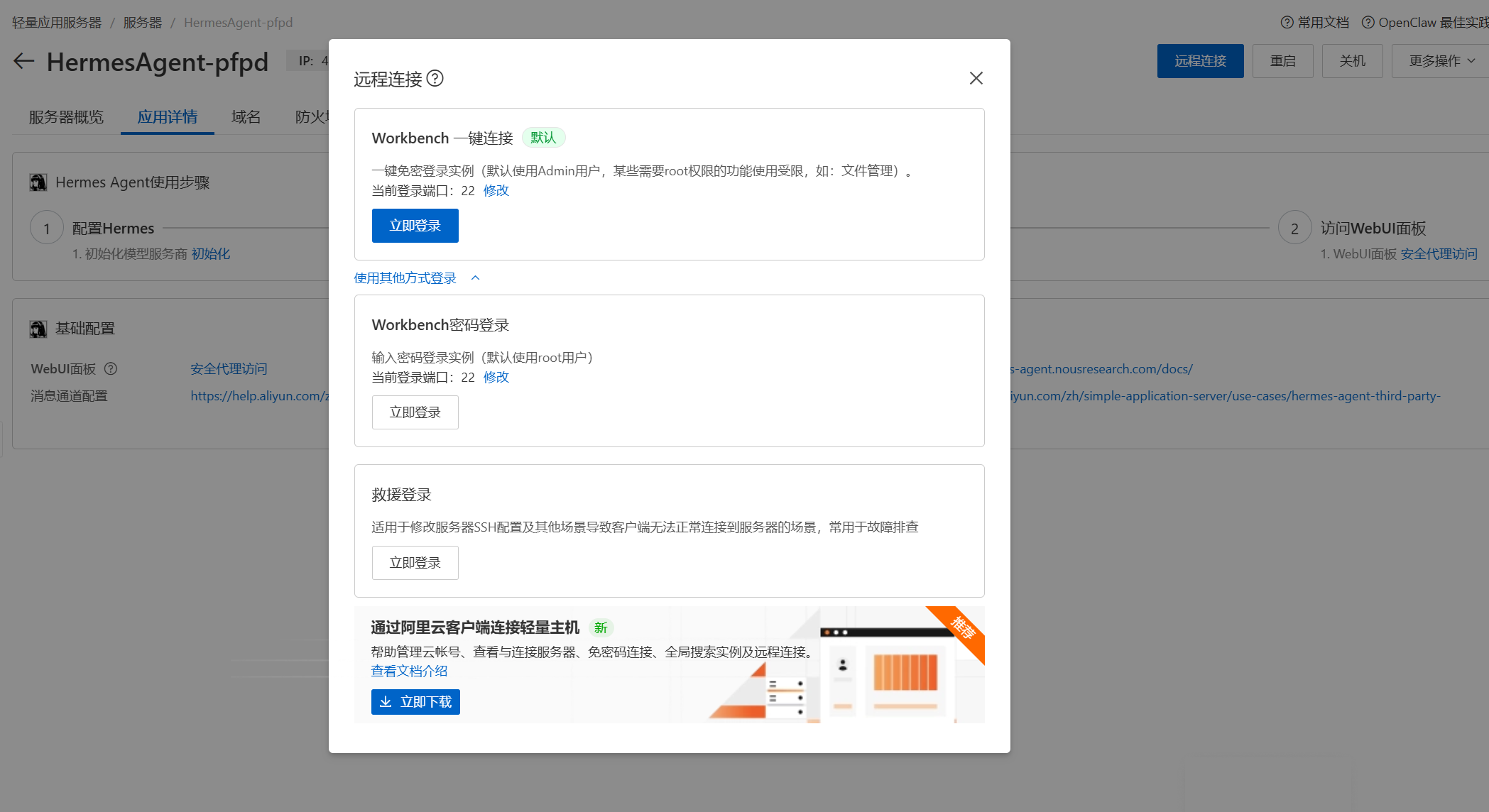Click 通过阿里云客户端连接轻量主机 heading
The image size is (1489, 812).
click(x=475, y=627)
